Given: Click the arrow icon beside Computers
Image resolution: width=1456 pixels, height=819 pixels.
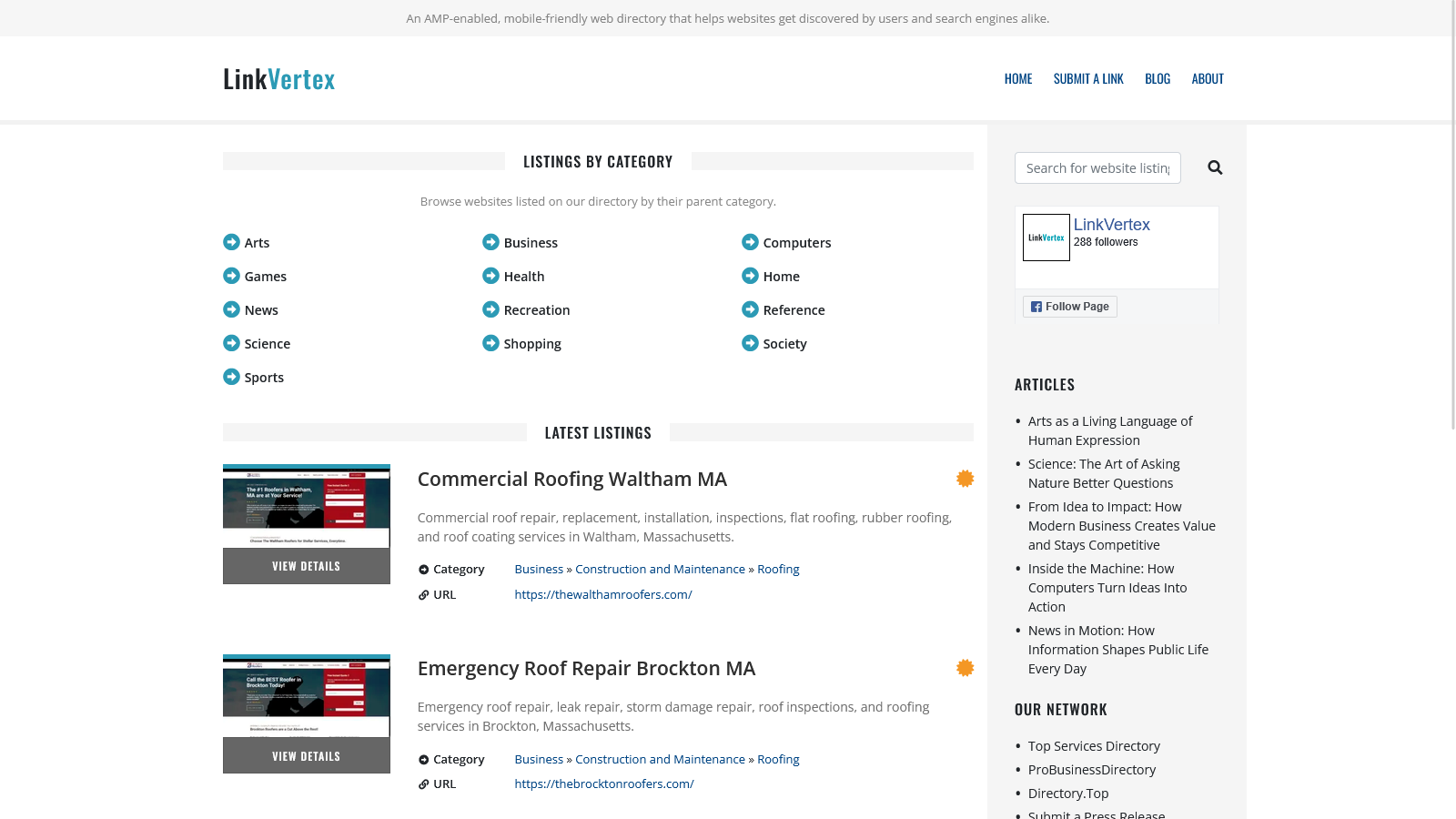Looking at the screenshot, I should pyautogui.click(x=750, y=242).
